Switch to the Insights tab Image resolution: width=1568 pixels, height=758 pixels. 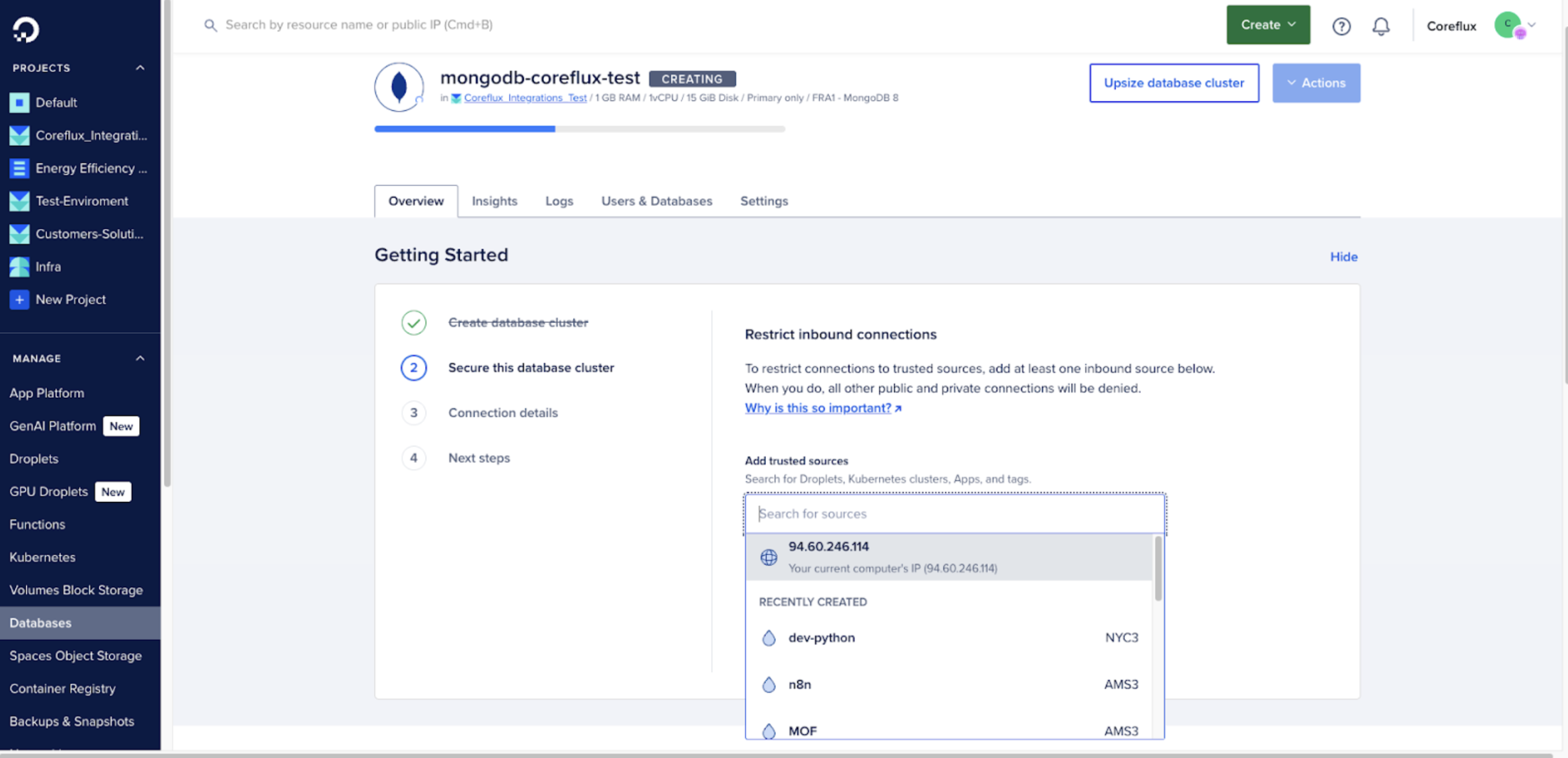[494, 201]
